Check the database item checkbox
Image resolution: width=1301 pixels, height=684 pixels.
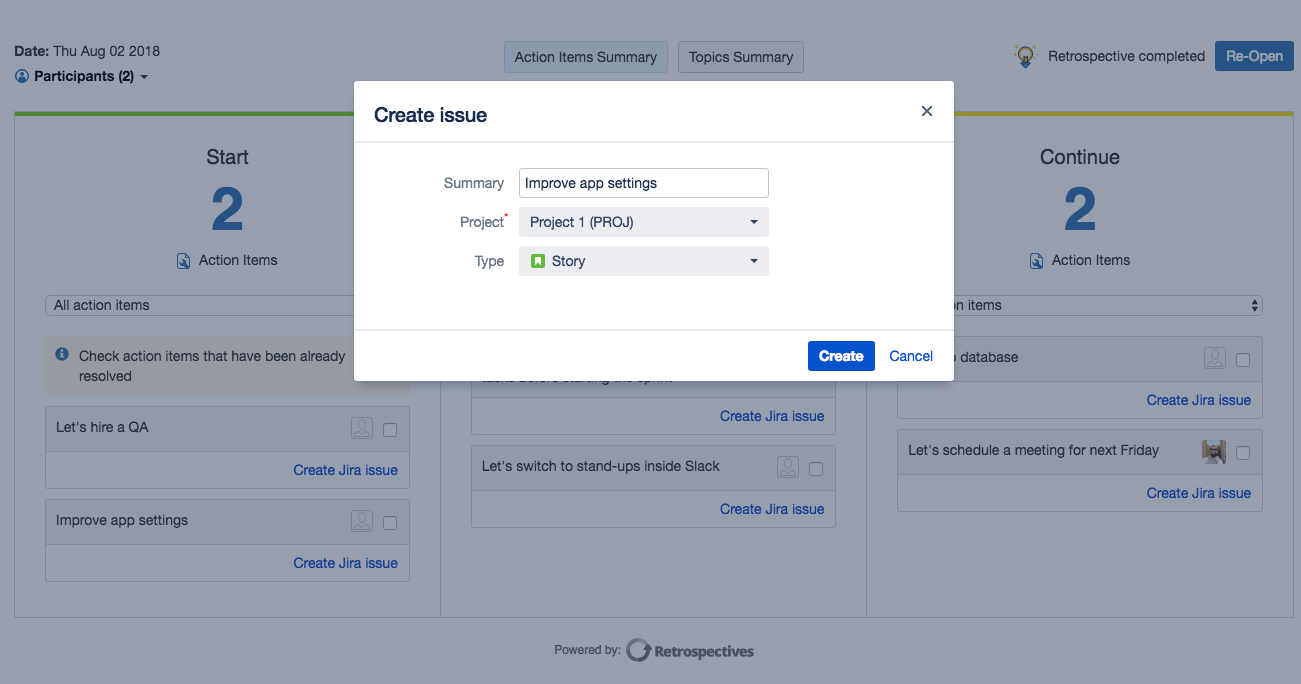pyautogui.click(x=1243, y=360)
